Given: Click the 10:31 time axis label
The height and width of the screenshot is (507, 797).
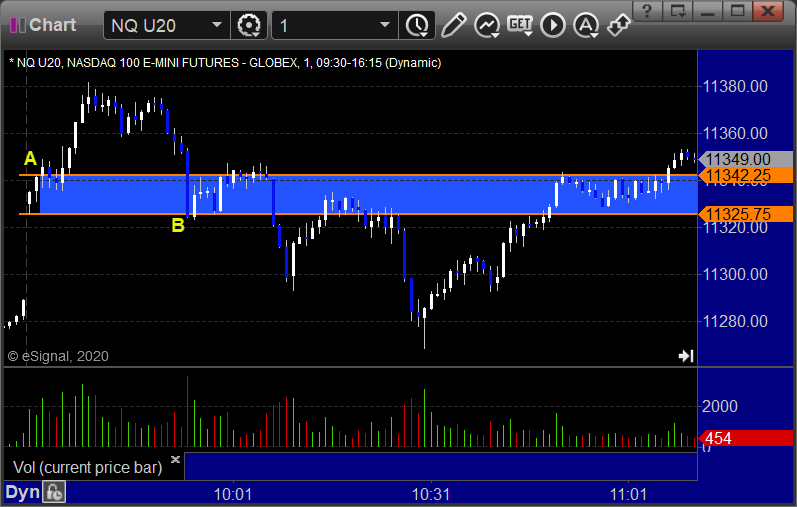Looking at the screenshot, I should pos(431,494).
